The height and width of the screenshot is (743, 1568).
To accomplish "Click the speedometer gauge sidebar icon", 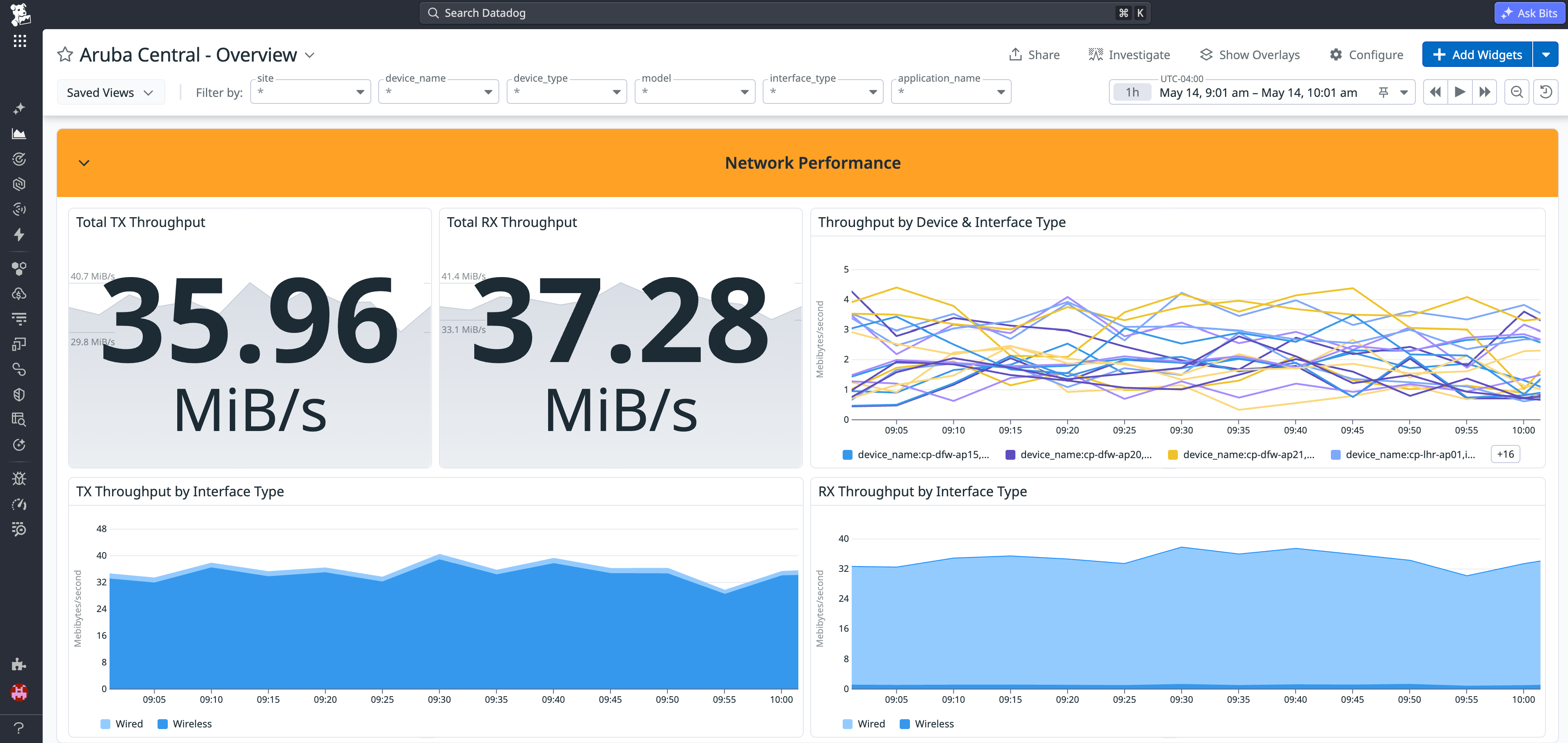I will tap(19, 504).
